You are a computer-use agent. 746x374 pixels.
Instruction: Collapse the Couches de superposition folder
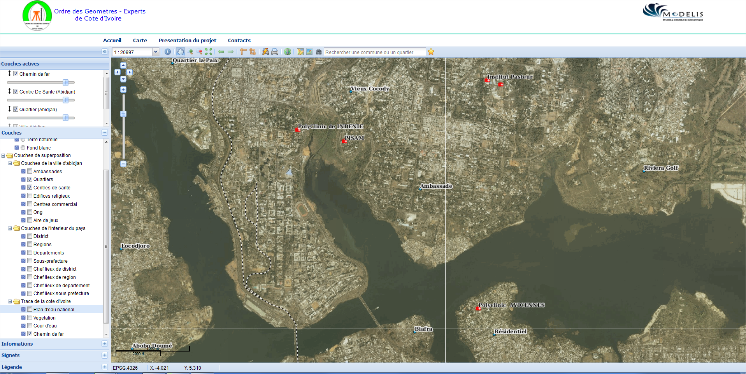[3, 155]
